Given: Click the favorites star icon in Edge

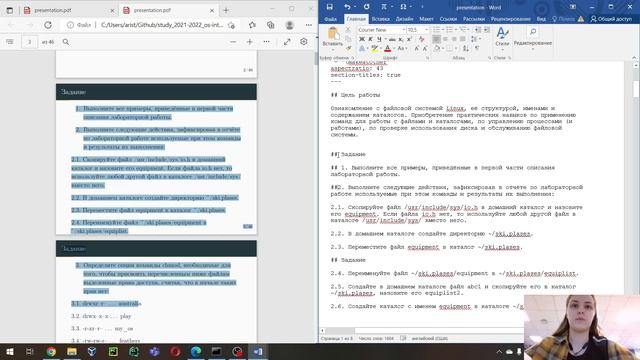Looking at the screenshot, I should 252,25.
